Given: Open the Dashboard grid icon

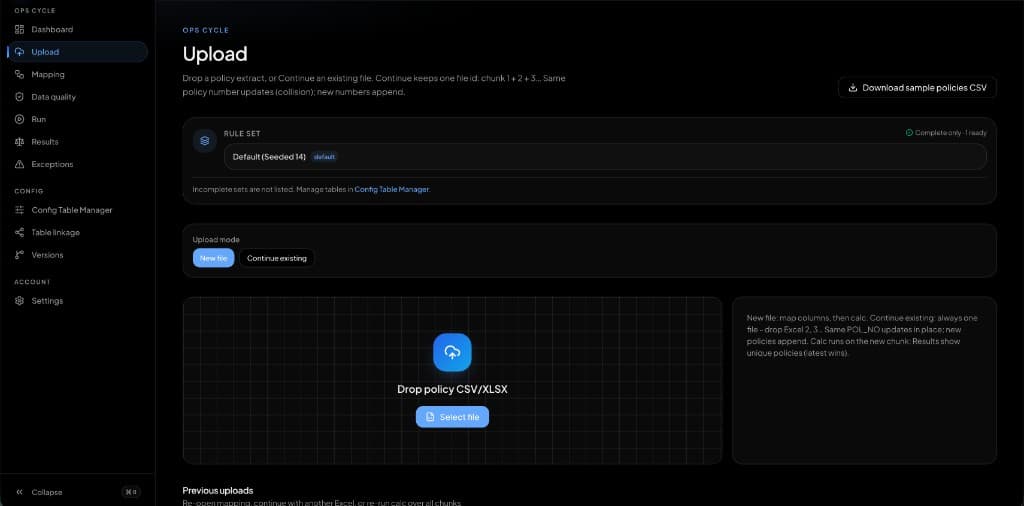Looking at the screenshot, I should 19,29.
